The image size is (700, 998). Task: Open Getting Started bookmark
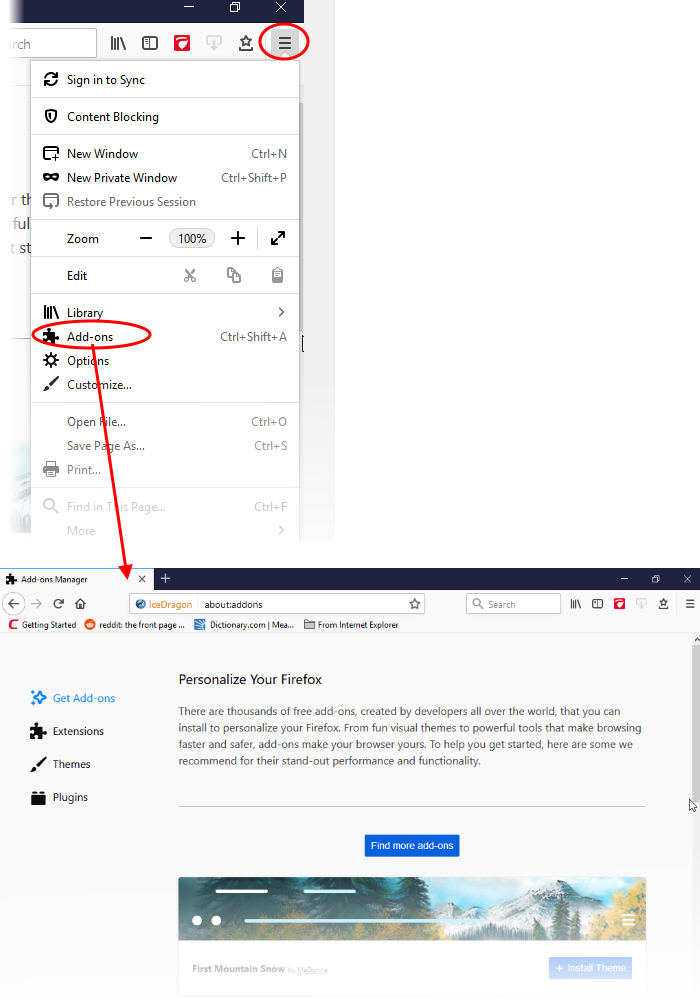click(x=42, y=625)
